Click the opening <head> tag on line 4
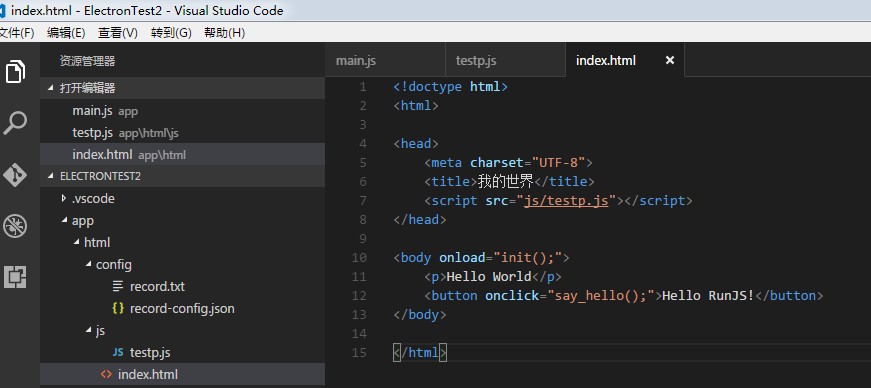 click(x=416, y=143)
